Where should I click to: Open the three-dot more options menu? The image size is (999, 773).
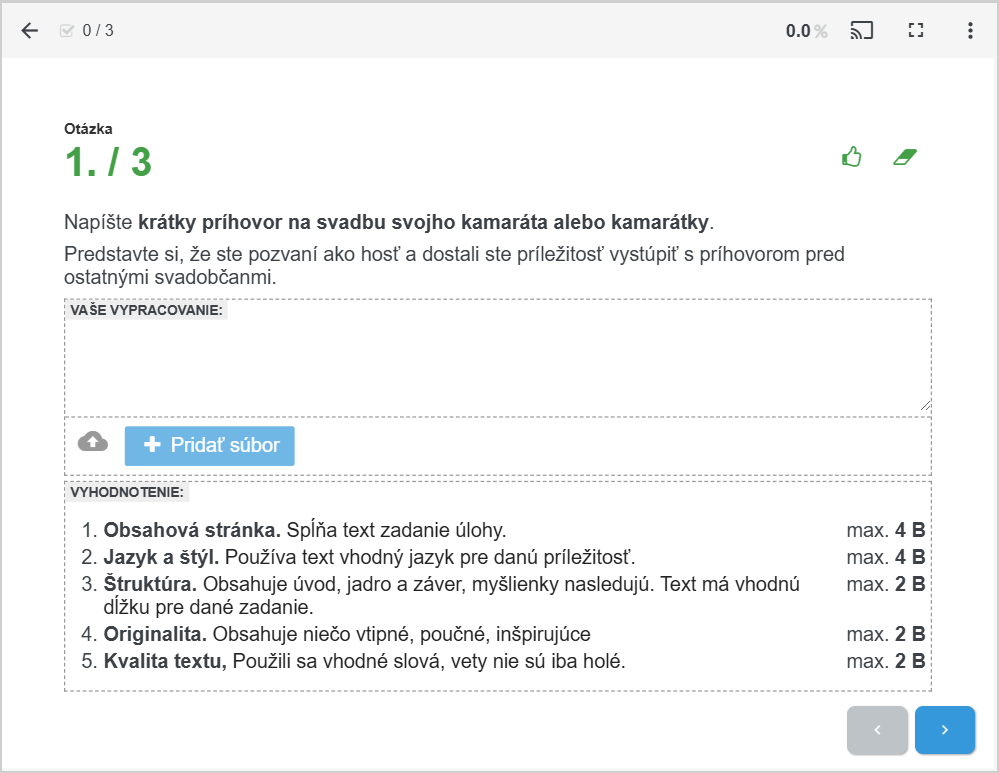pyautogui.click(x=970, y=30)
